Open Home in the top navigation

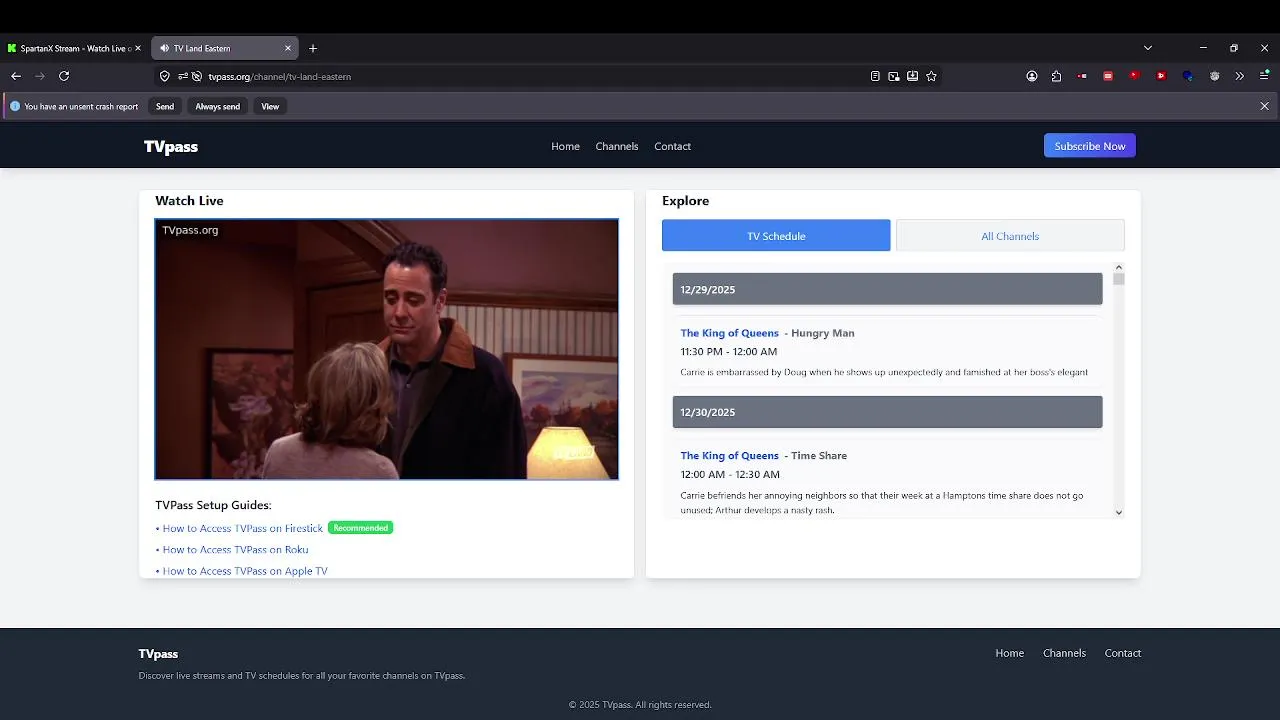[x=565, y=146]
